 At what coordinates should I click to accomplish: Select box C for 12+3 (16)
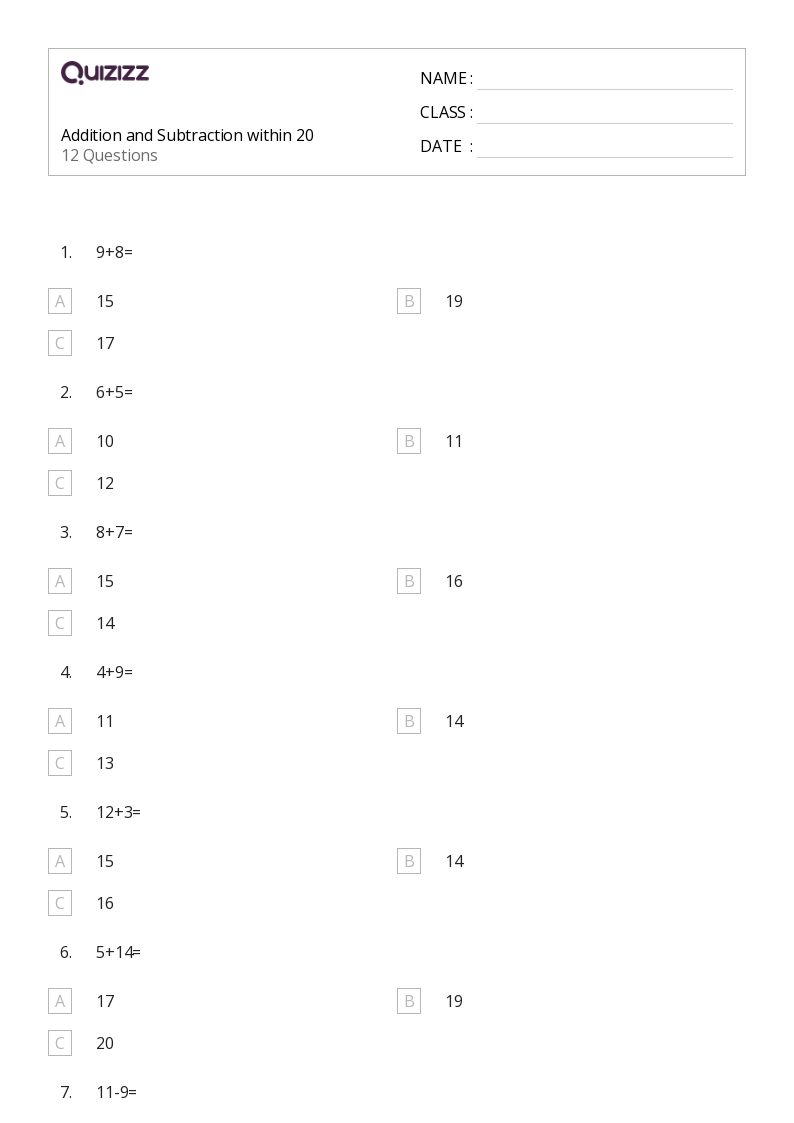coord(60,903)
